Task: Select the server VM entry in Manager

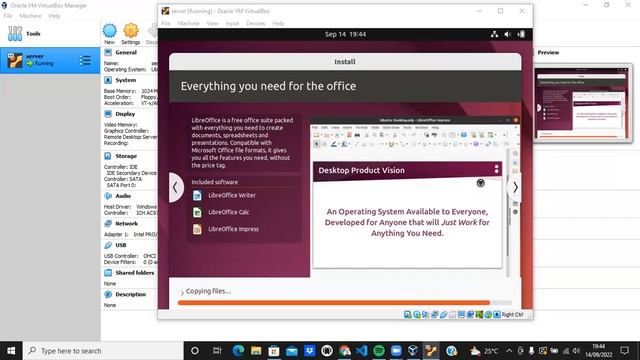Action: click(x=50, y=60)
